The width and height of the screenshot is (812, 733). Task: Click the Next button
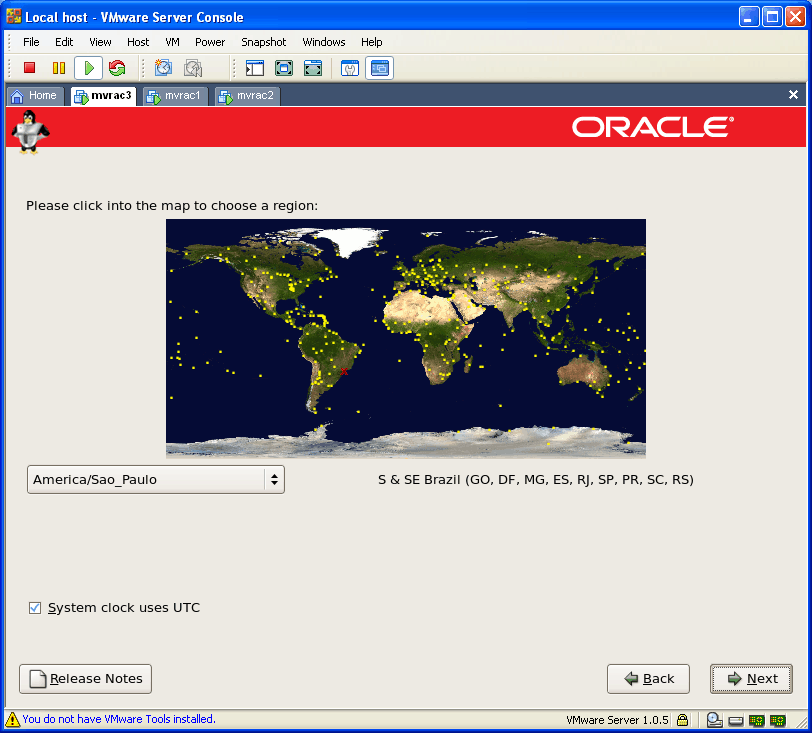[751, 679]
